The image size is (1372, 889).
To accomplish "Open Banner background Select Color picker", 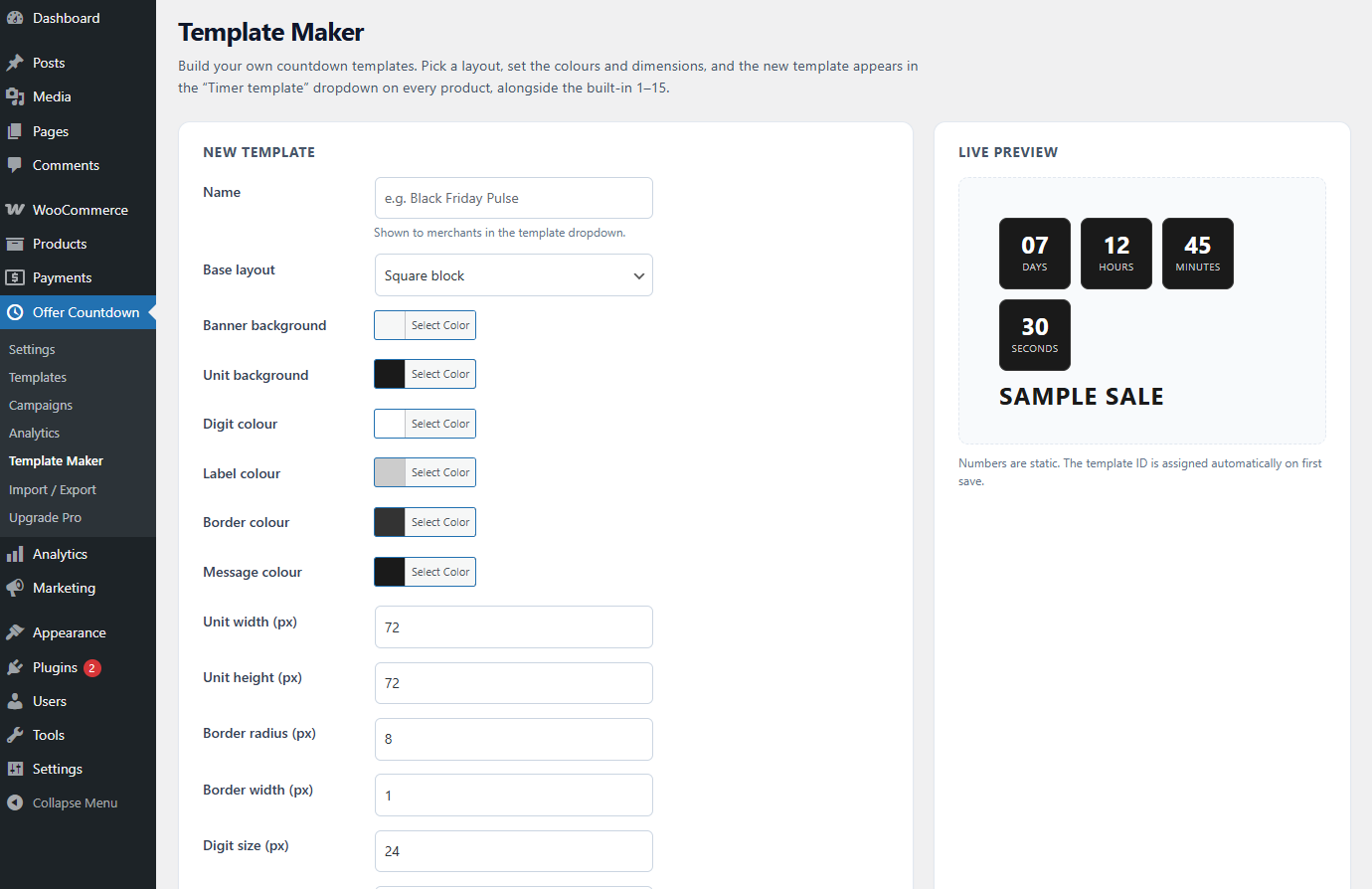I will click(x=440, y=325).
